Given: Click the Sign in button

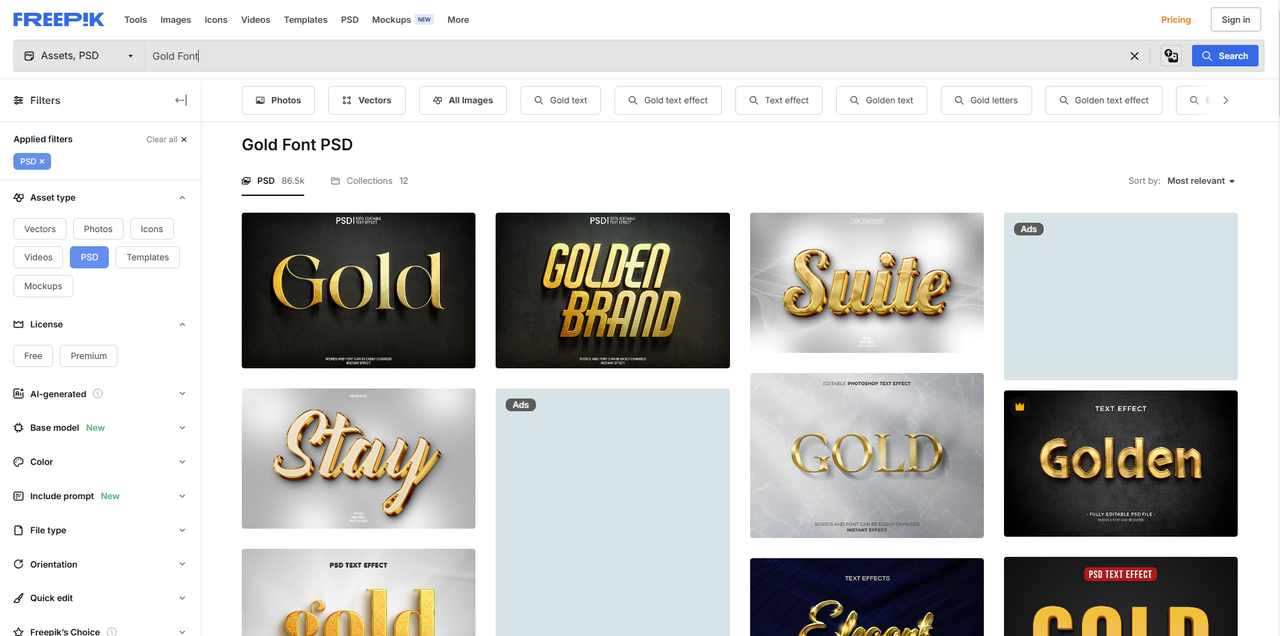Looking at the screenshot, I should point(1236,20).
